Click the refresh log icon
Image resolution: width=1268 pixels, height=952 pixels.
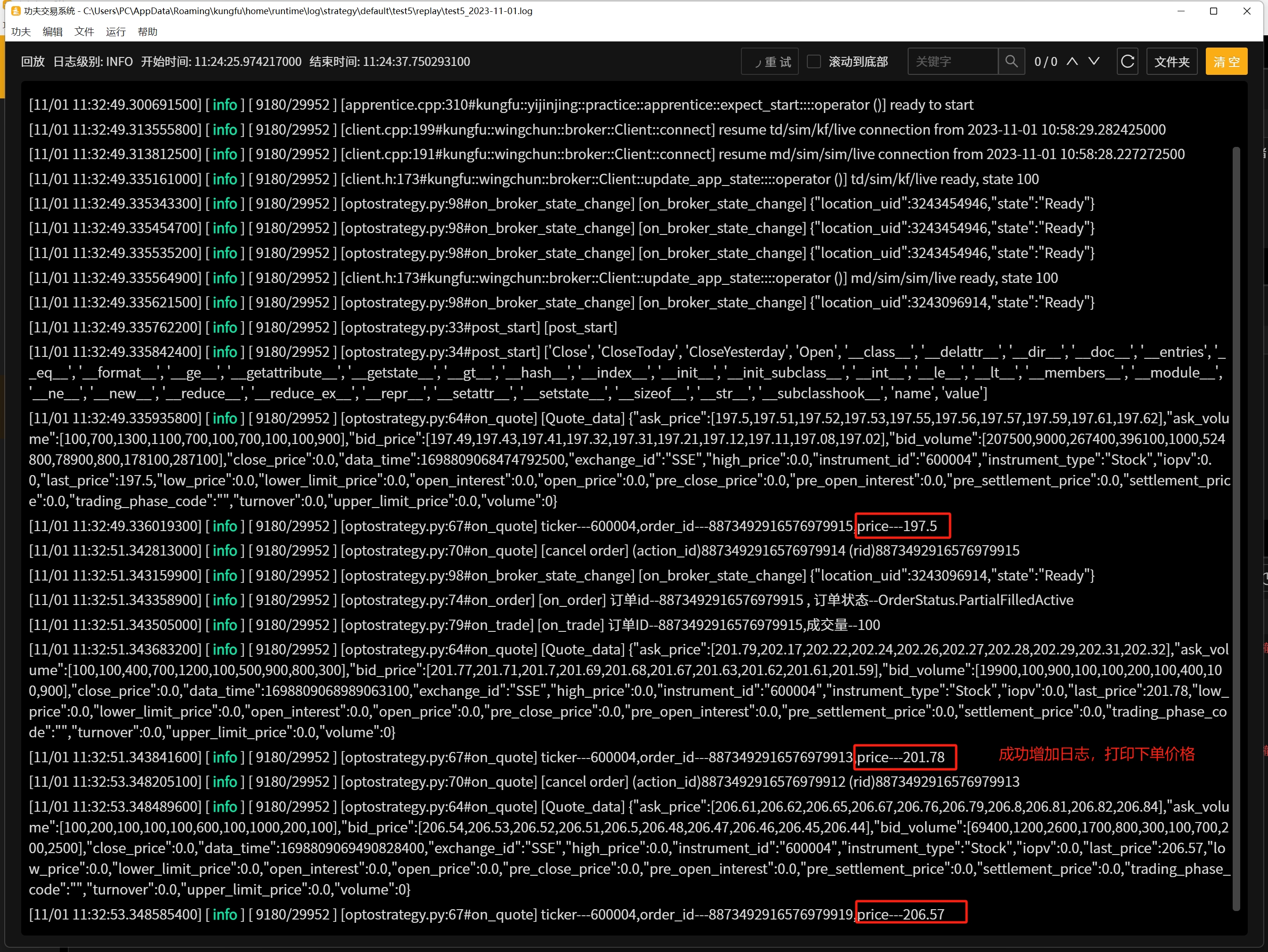(1127, 61)
